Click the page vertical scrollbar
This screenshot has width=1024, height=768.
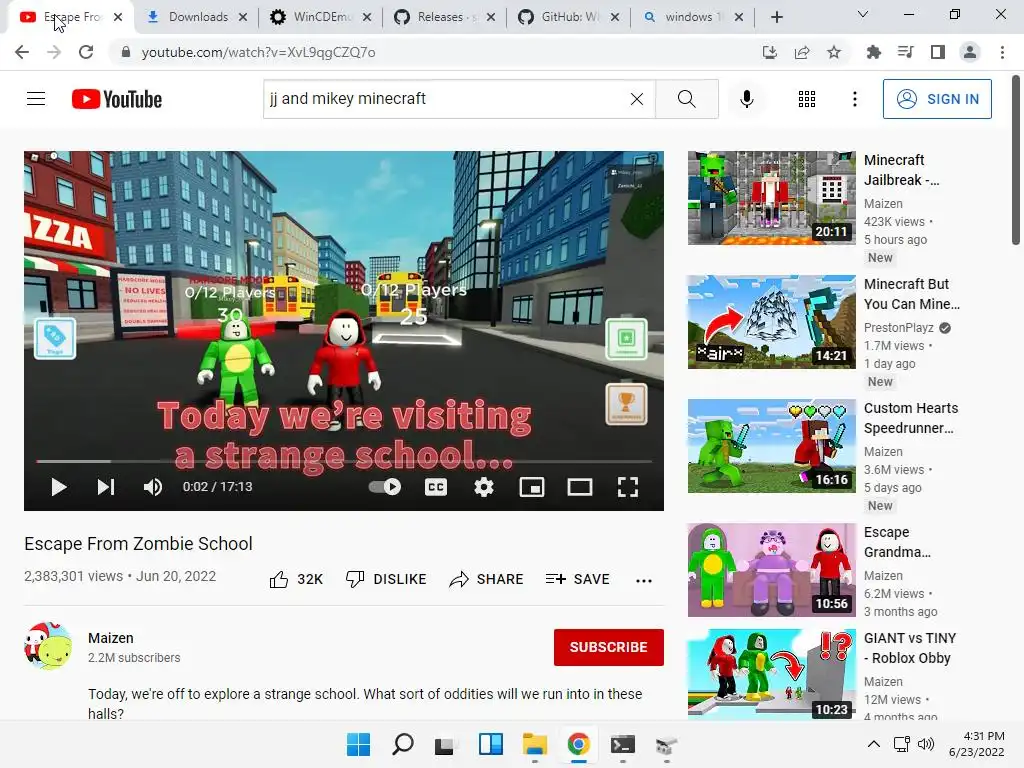1016,160
